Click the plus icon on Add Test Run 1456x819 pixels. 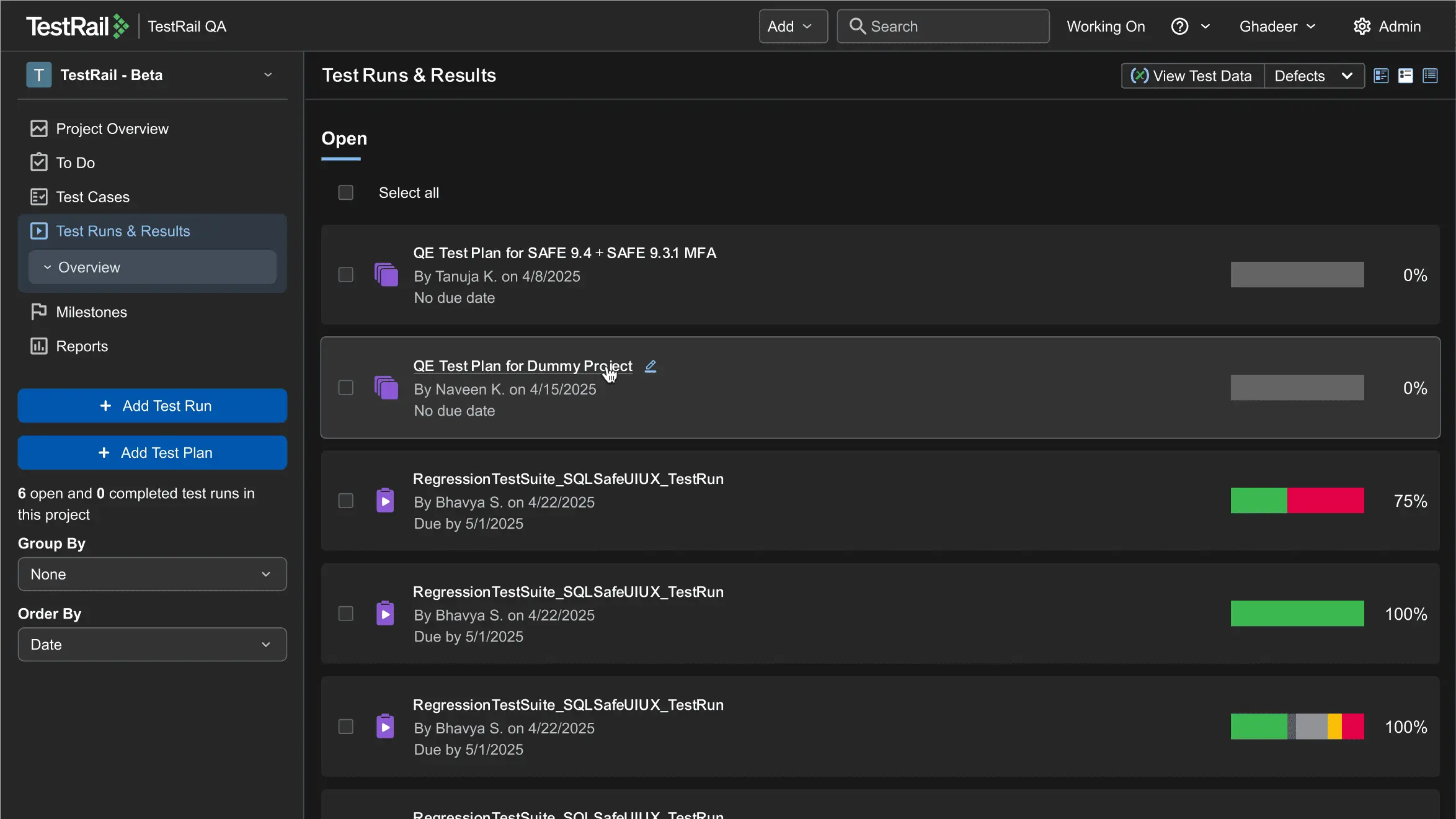[105, 406]
